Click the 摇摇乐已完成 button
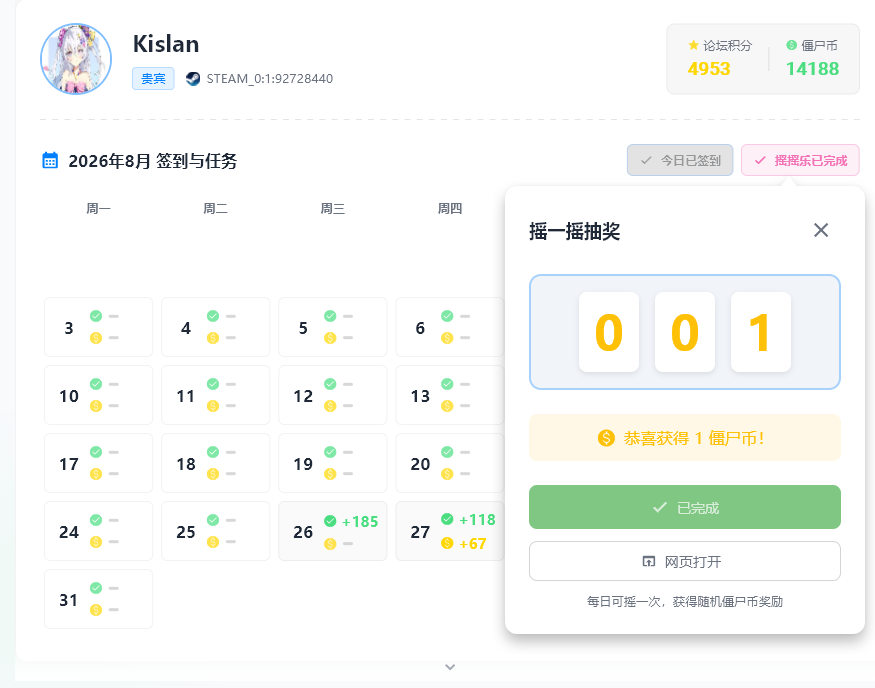 (800, 161)
